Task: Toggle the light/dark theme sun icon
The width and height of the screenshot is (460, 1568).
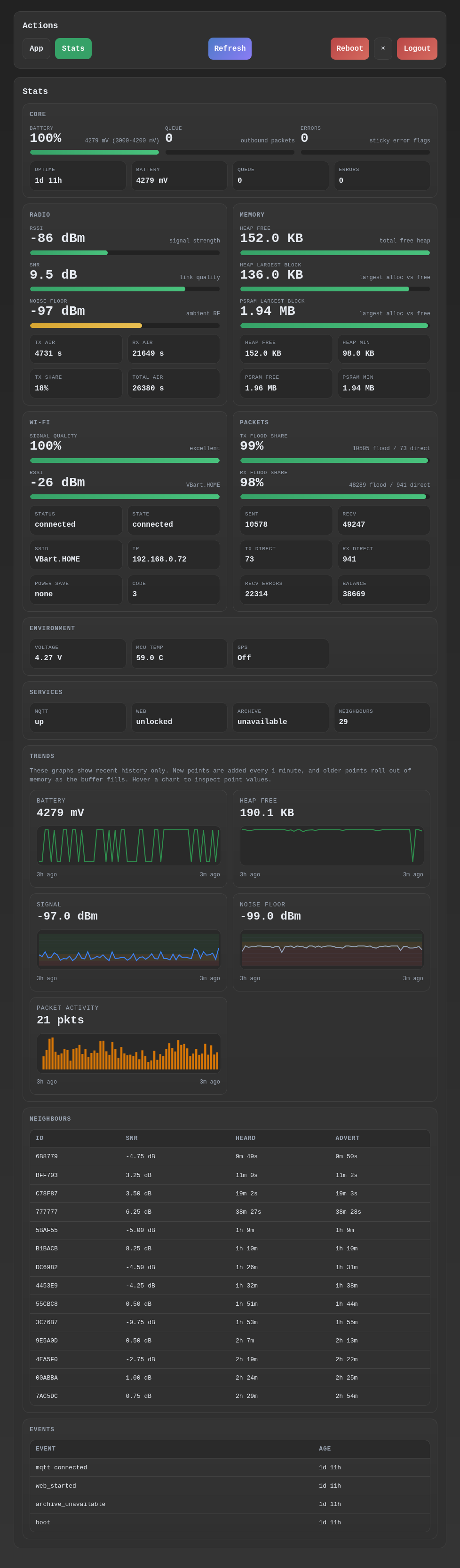Action: point(382,49)
